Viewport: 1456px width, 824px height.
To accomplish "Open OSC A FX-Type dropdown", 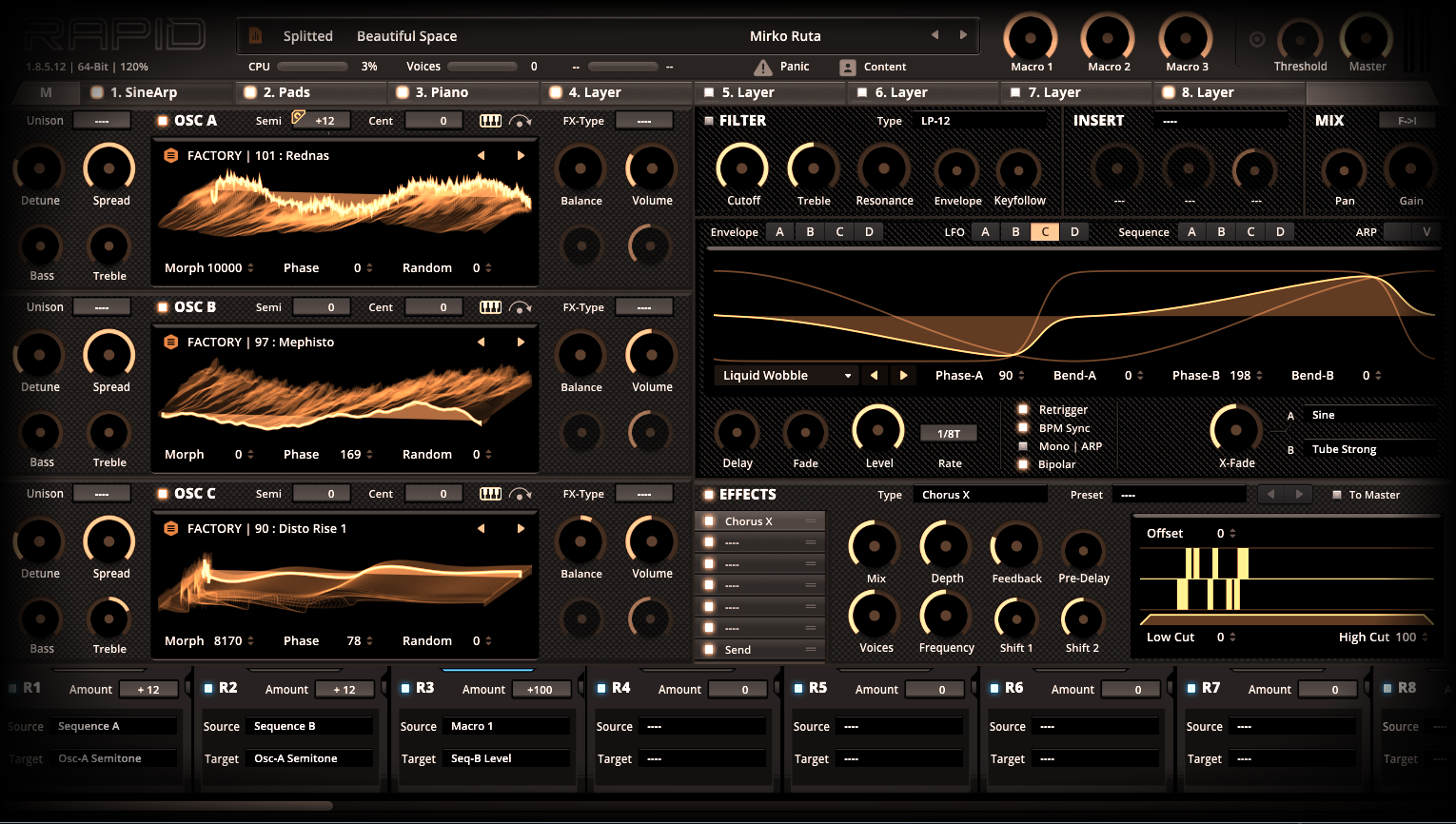I will coord(644,121).
